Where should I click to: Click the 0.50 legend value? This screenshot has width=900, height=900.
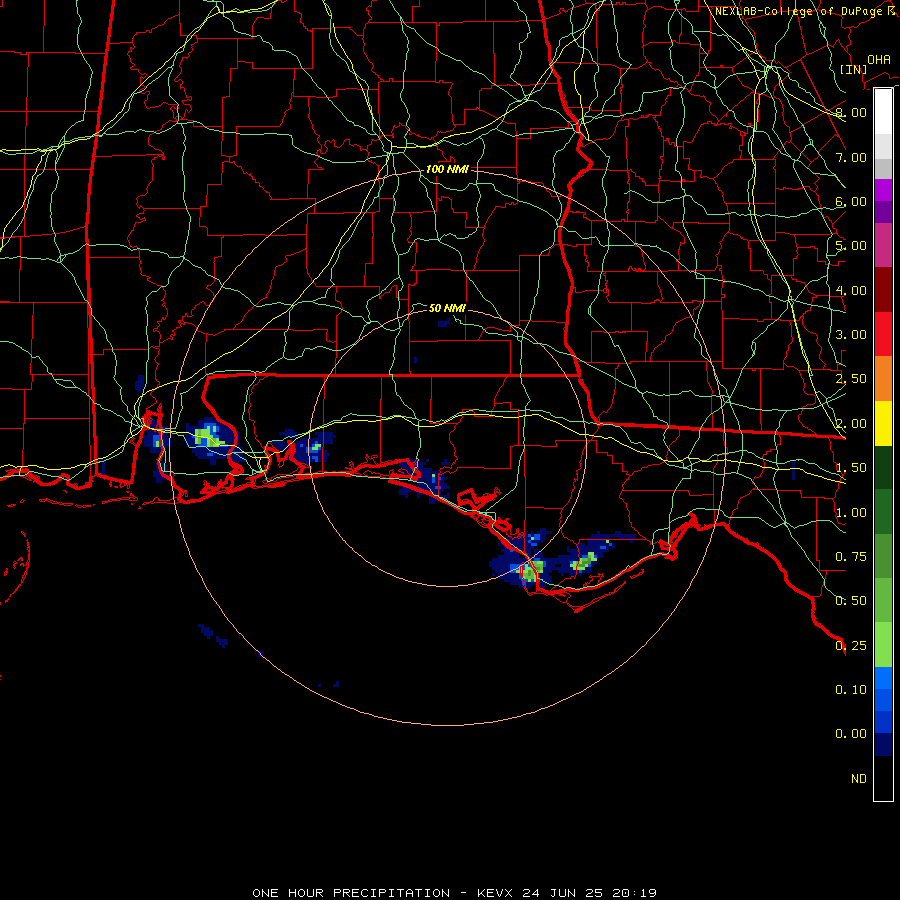click(851, 601)
